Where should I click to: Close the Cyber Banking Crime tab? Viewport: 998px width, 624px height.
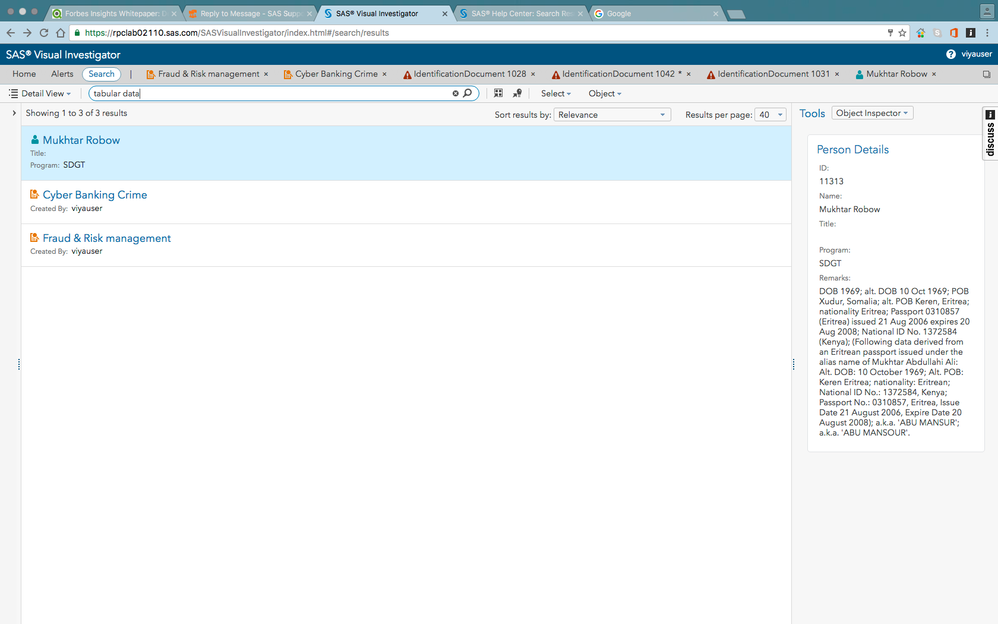coord(384,74)
